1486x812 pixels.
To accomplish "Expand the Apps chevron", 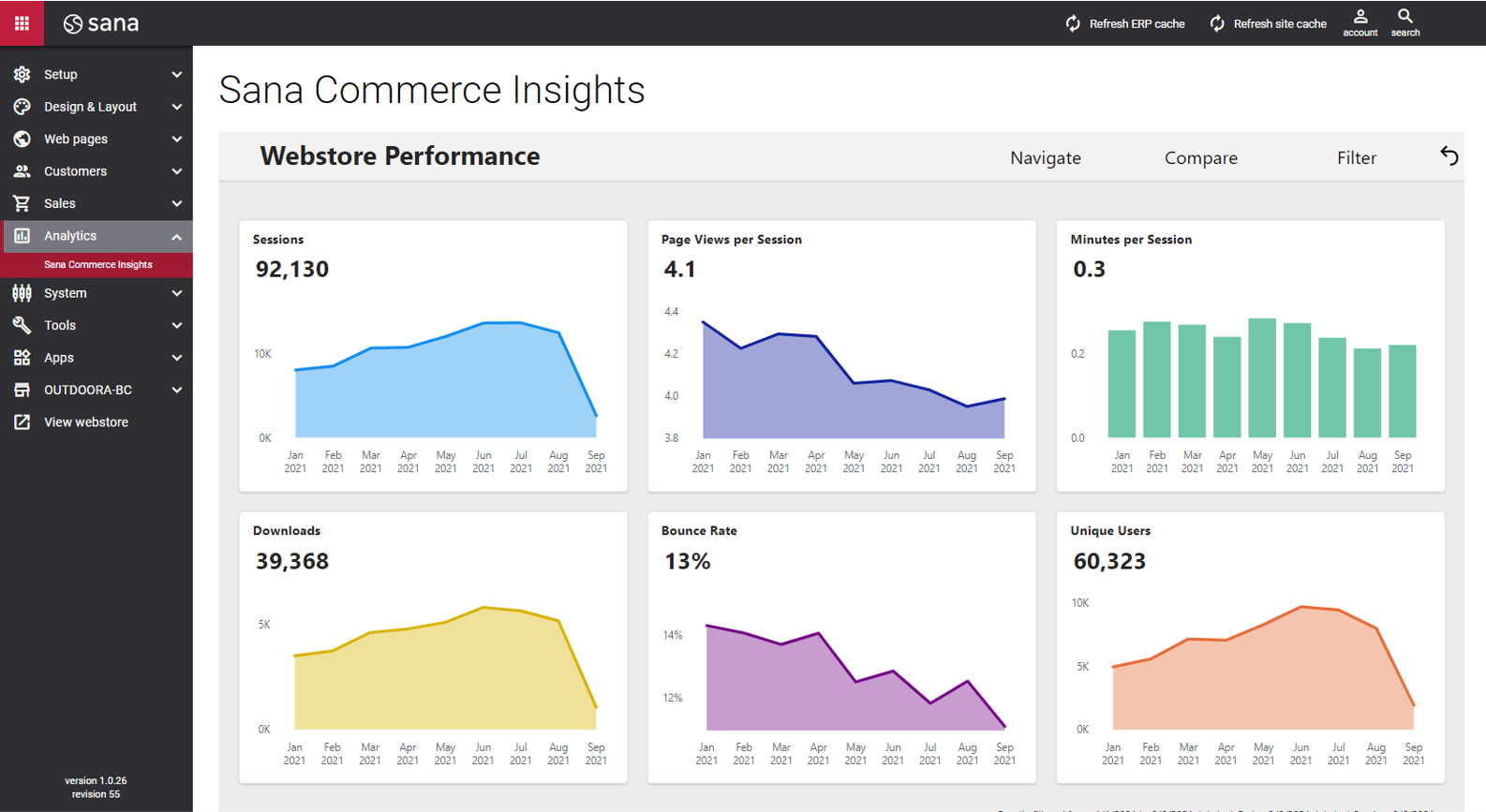I will [x=176, y=359].
